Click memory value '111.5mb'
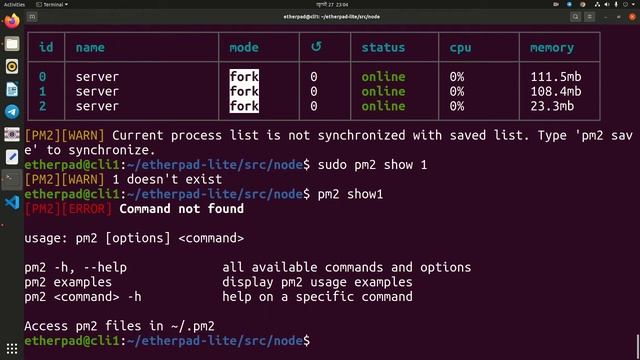The image size is (640, 360). [x=556, y=77]
